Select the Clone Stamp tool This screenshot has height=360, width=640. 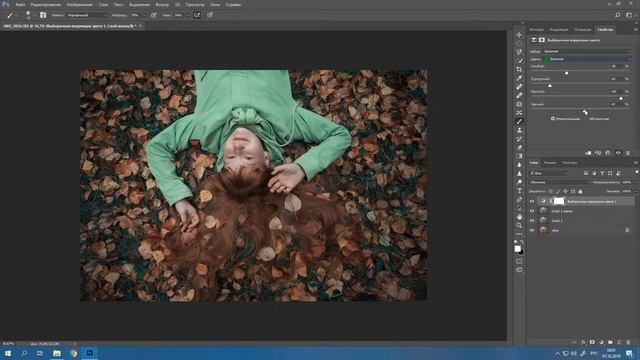coord(519,130)
